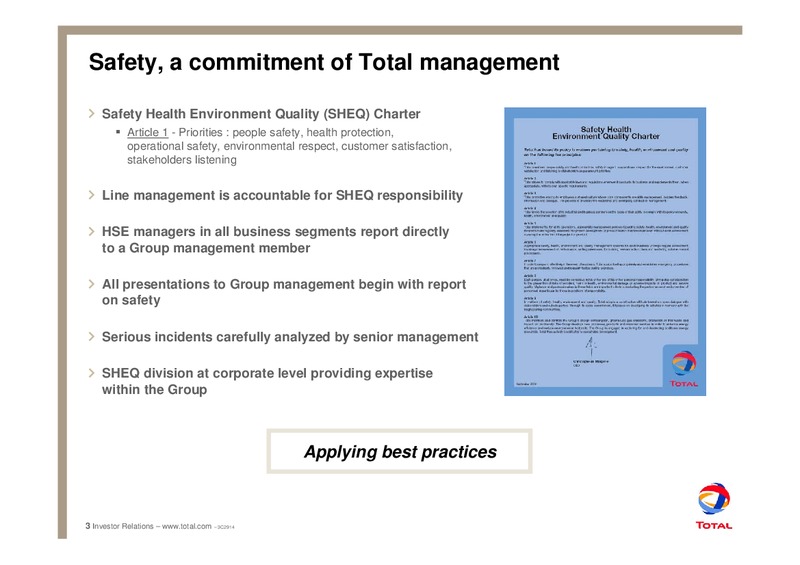
Task: Click the chevron before 'Serious incidents'
Action: coord(92,336)
